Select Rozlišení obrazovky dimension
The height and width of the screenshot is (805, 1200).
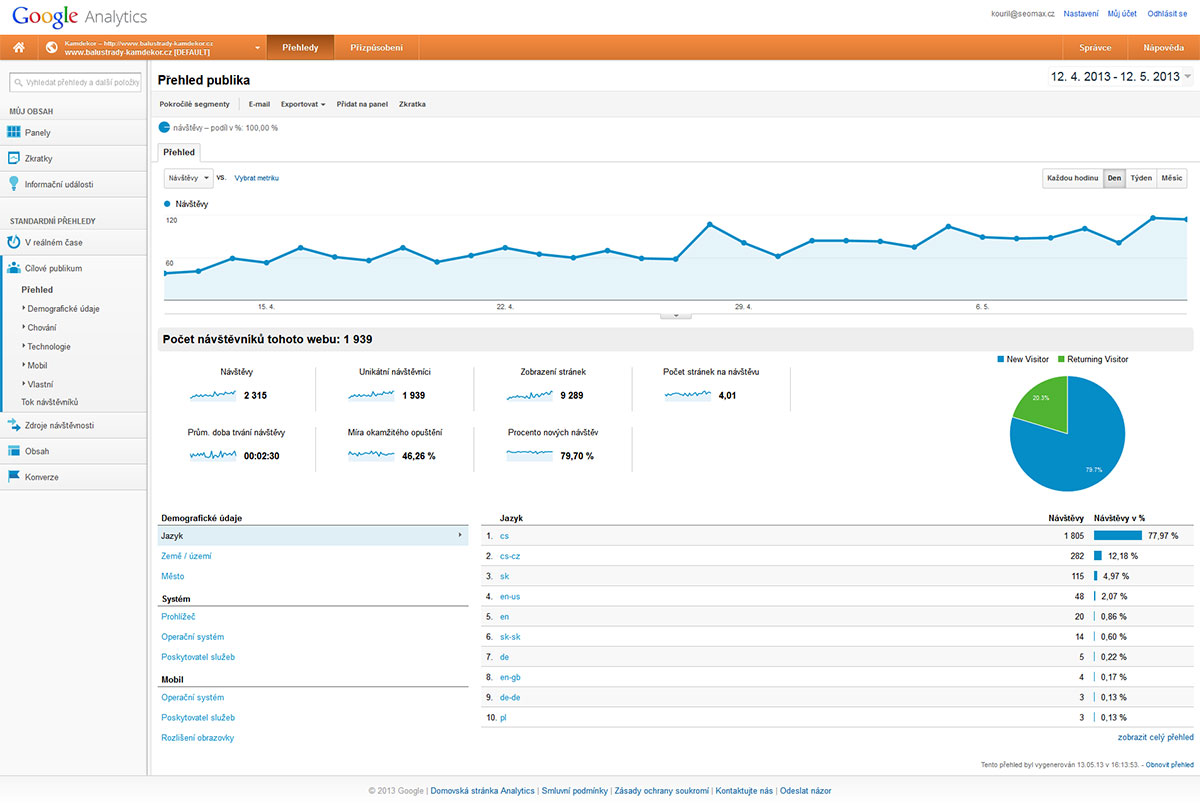198,738
